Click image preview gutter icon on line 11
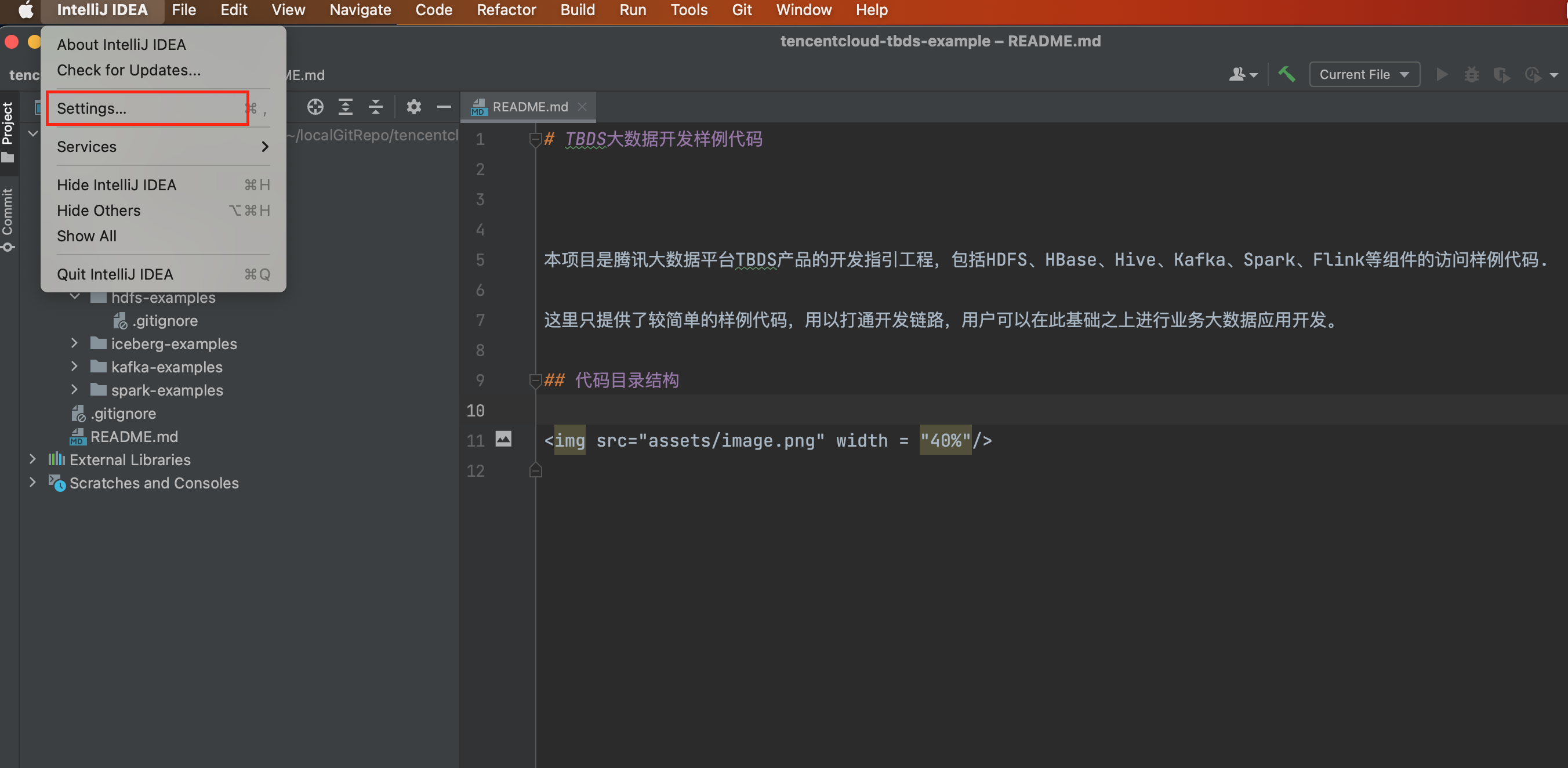The image size is (1568, 768). [503, 439]
